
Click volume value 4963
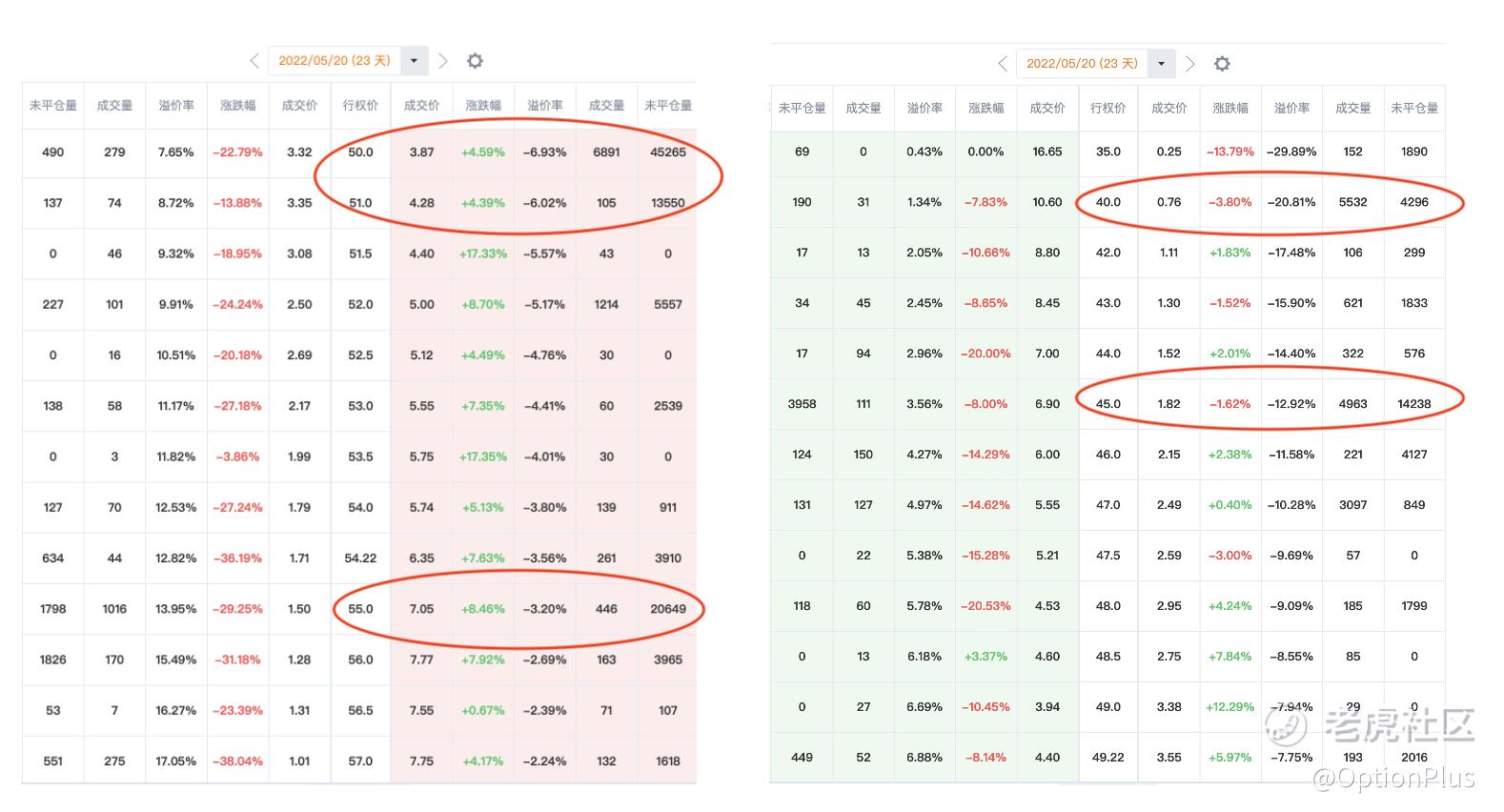point(1352,404)
